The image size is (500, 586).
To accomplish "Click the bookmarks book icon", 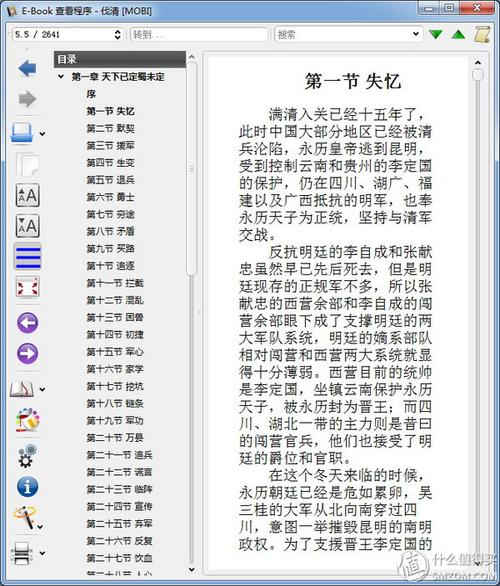I will (22, 389).
